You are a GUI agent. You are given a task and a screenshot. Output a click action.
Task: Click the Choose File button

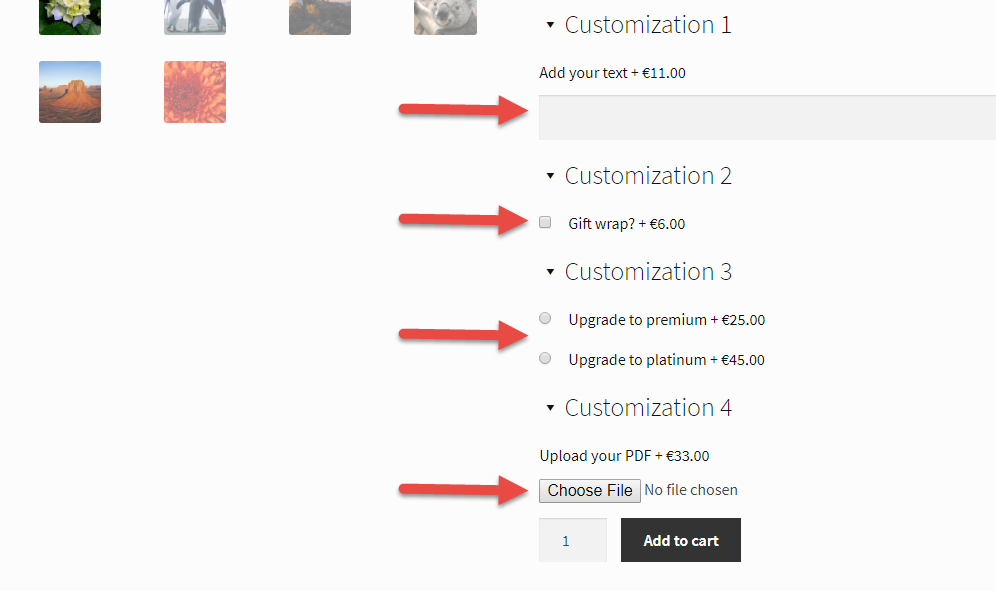589,491
